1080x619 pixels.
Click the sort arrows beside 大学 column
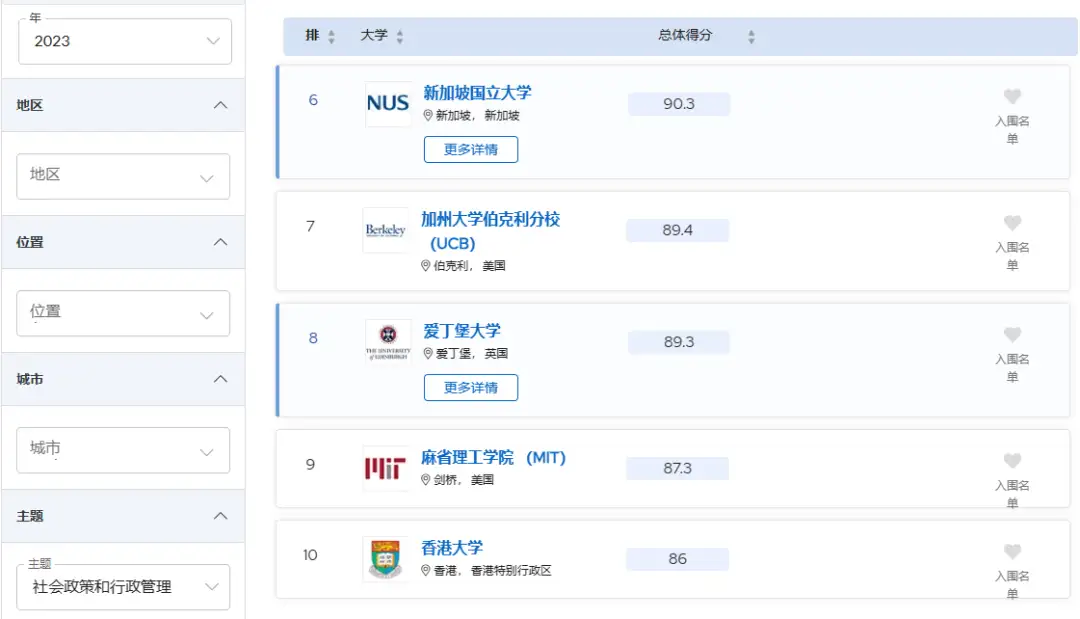click(x=400, y=37)
